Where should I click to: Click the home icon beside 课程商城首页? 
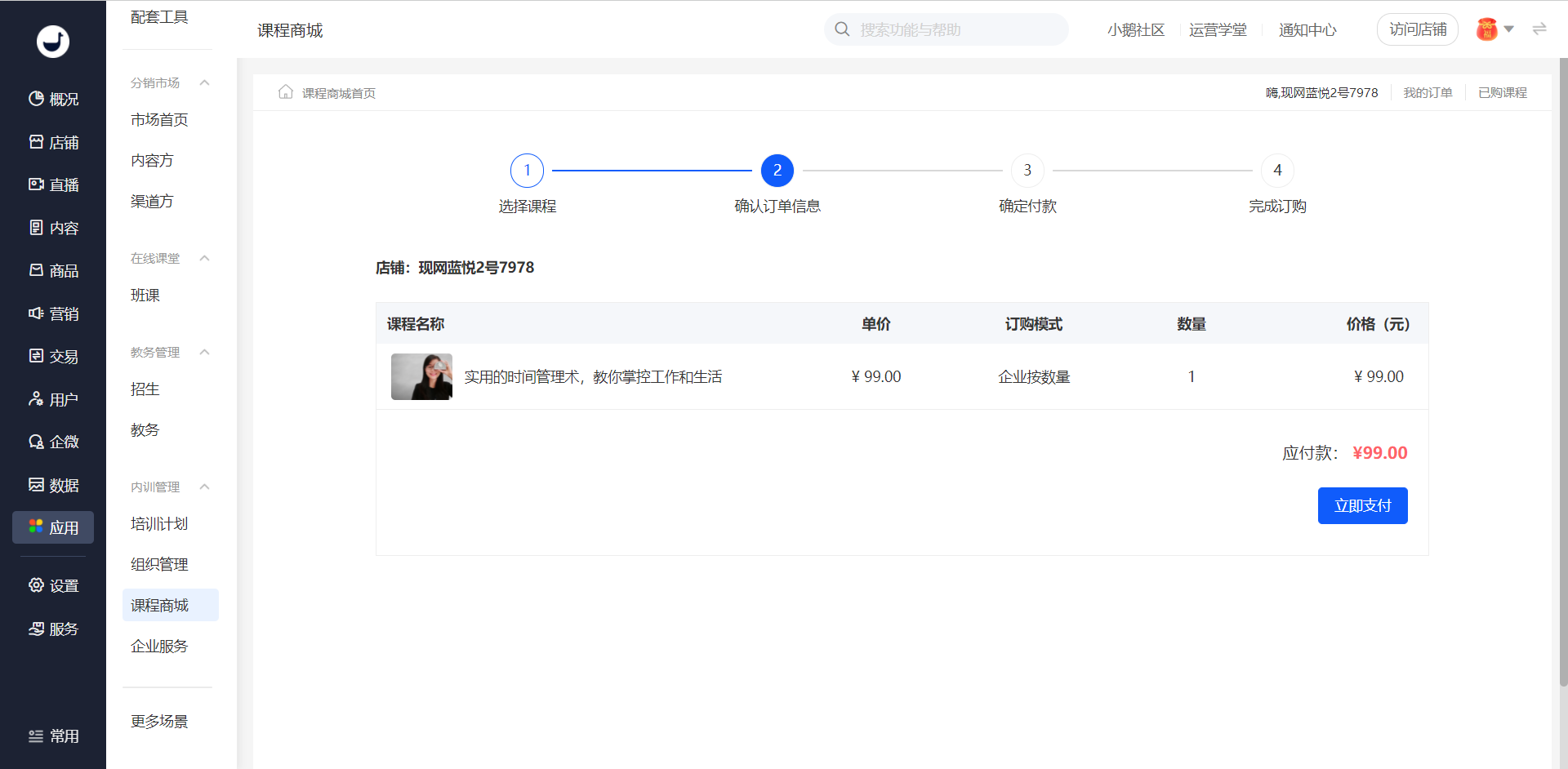tap(286, 92)
